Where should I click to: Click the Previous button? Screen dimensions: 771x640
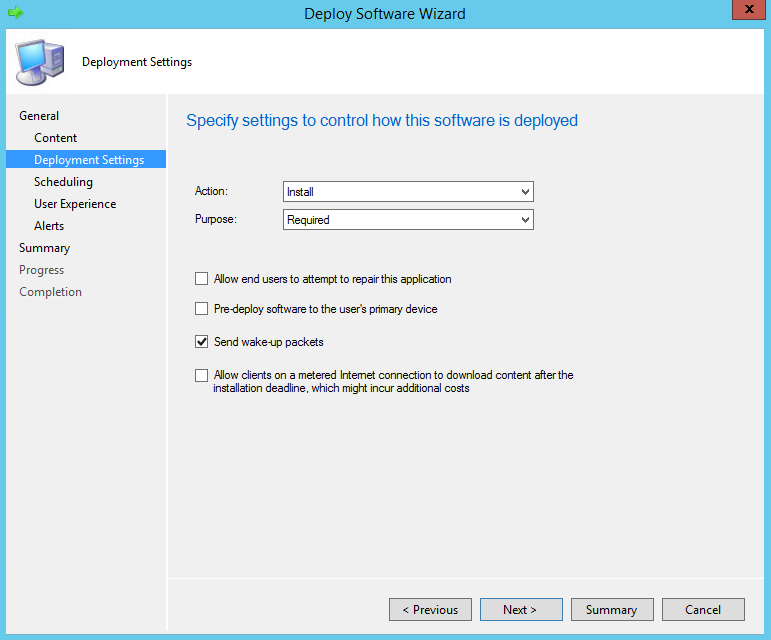[430, 610]
